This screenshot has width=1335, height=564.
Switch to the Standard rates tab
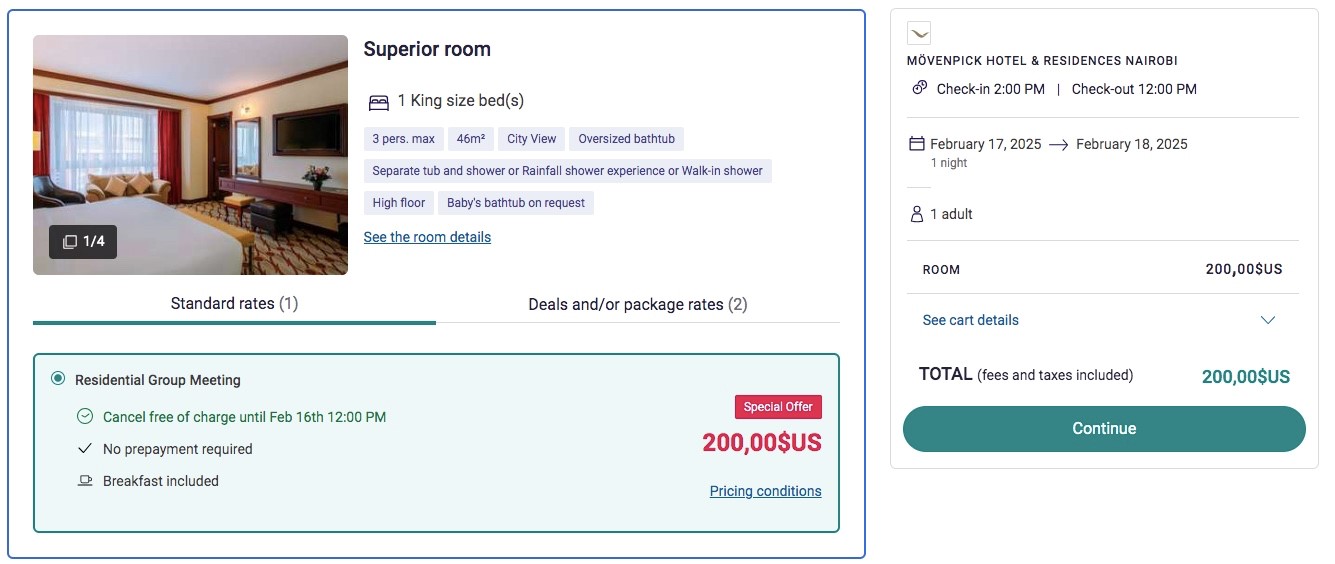(x=234, y=304)
